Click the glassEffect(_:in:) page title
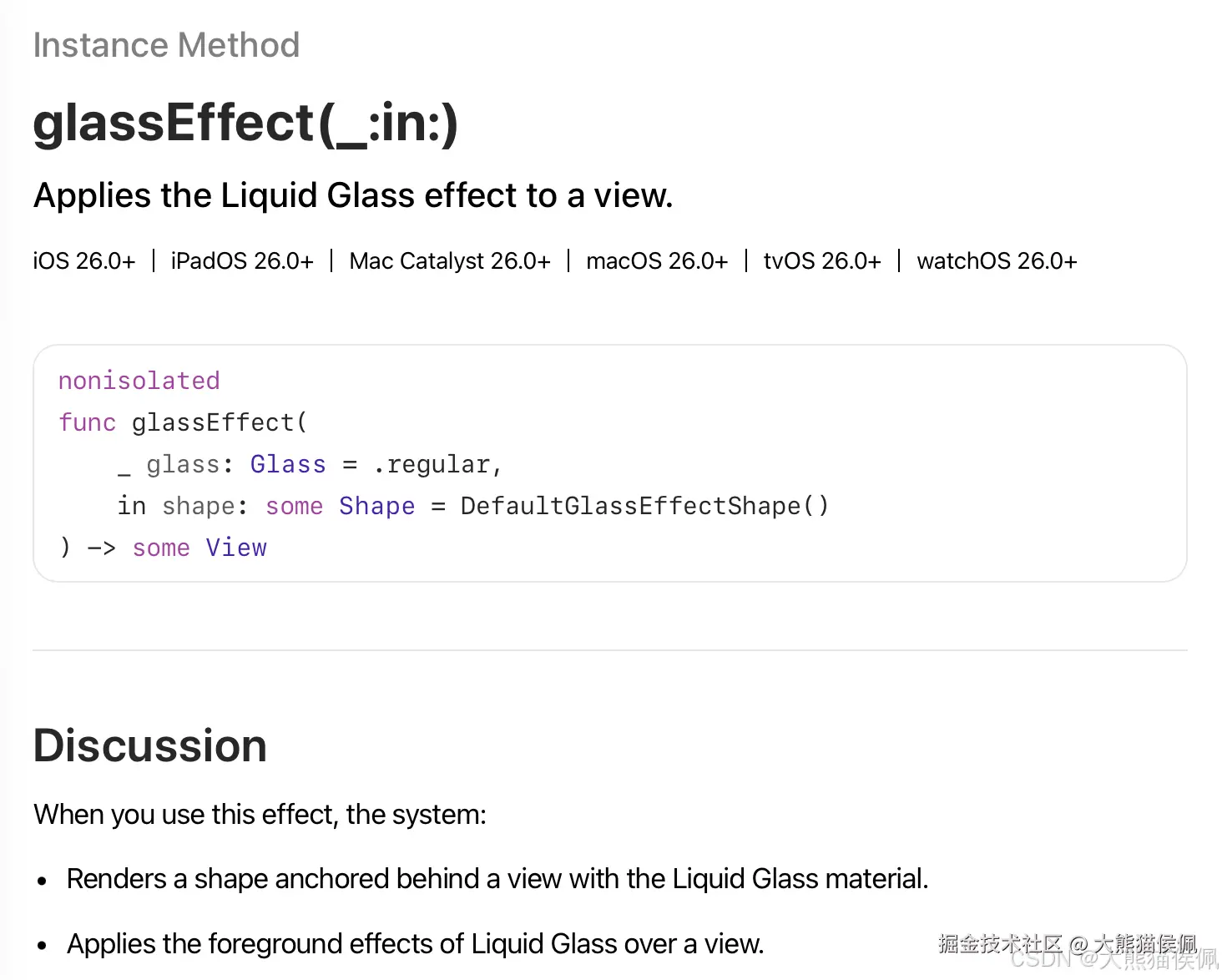 click(246, 124)
